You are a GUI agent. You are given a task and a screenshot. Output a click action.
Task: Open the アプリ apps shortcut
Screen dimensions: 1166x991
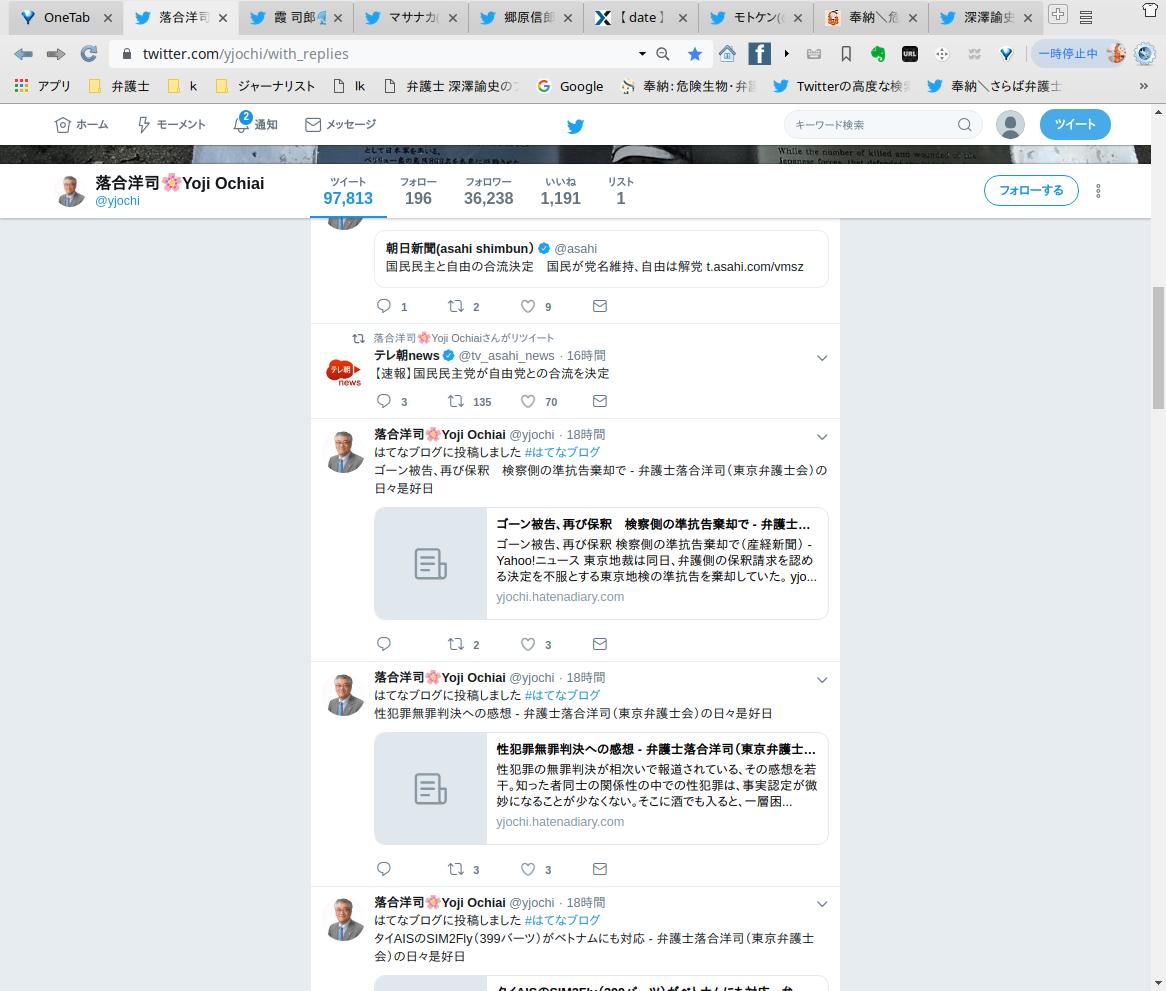click(x=42, y=86)
